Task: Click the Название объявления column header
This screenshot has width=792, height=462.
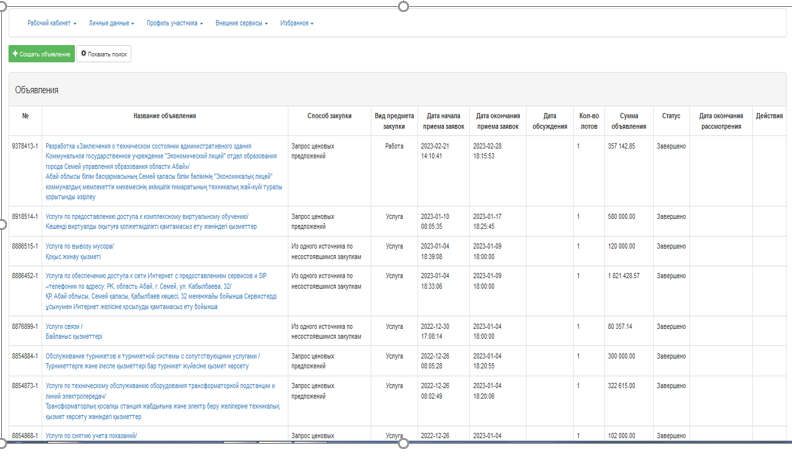Action: 165,116
